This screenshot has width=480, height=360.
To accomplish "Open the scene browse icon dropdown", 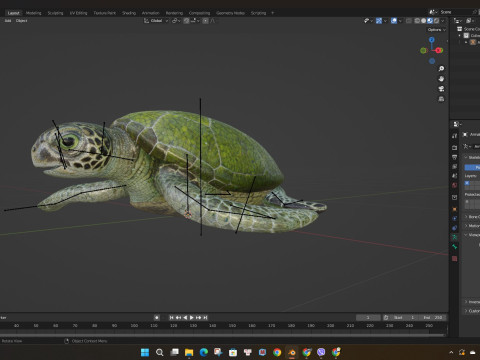I will tap(433, 12).
